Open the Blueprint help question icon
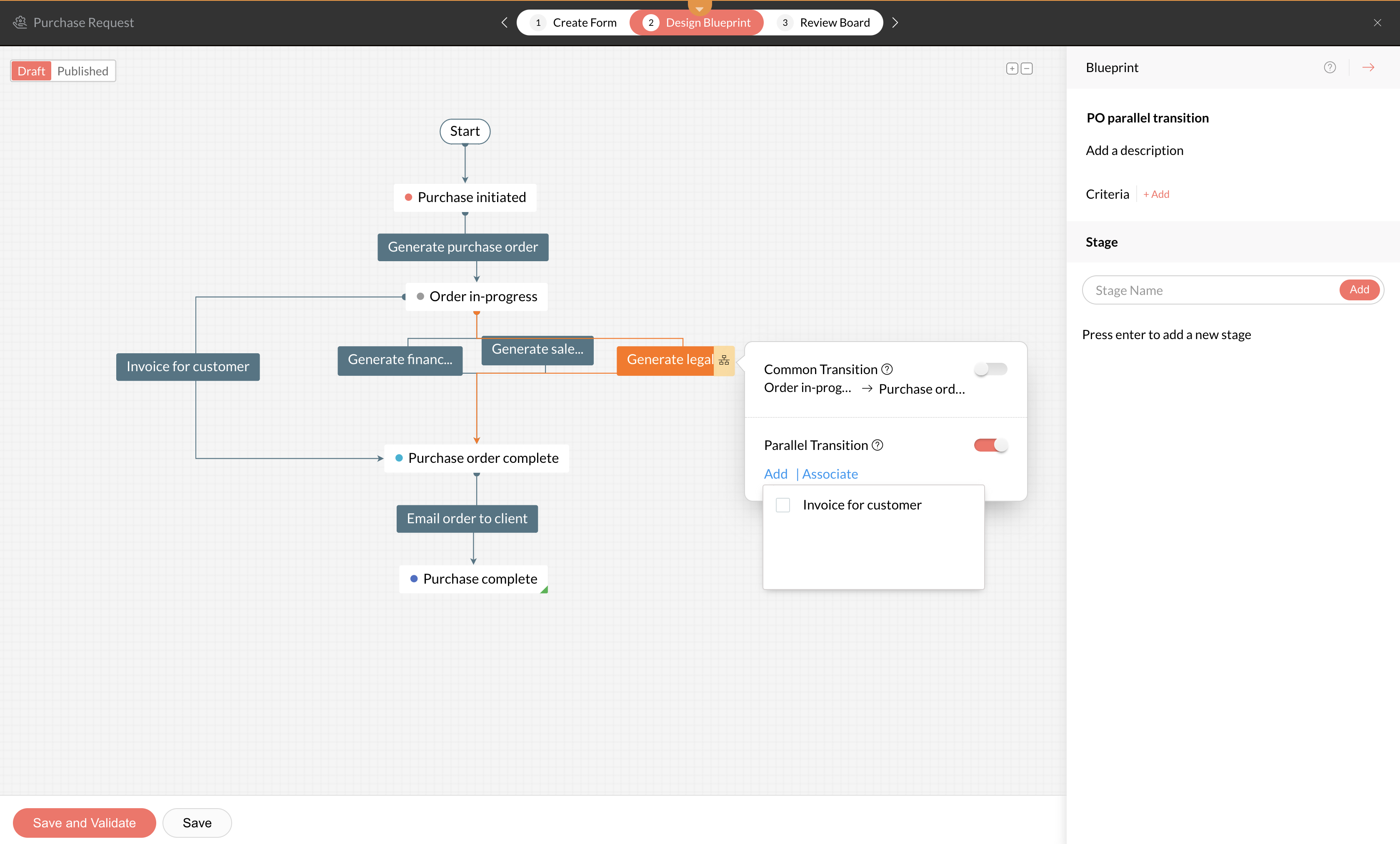Viewport: 1400px width, 844px height. [1330, 67]
